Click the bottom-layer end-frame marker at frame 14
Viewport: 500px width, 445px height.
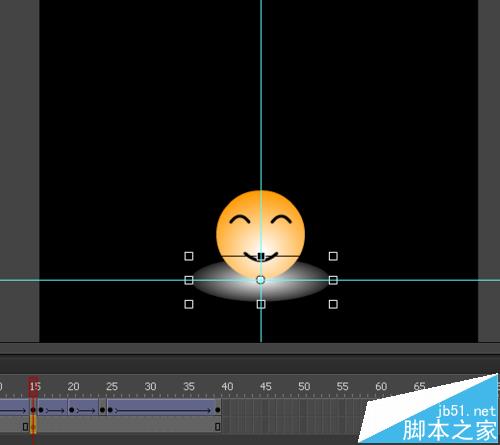[25, 426]
